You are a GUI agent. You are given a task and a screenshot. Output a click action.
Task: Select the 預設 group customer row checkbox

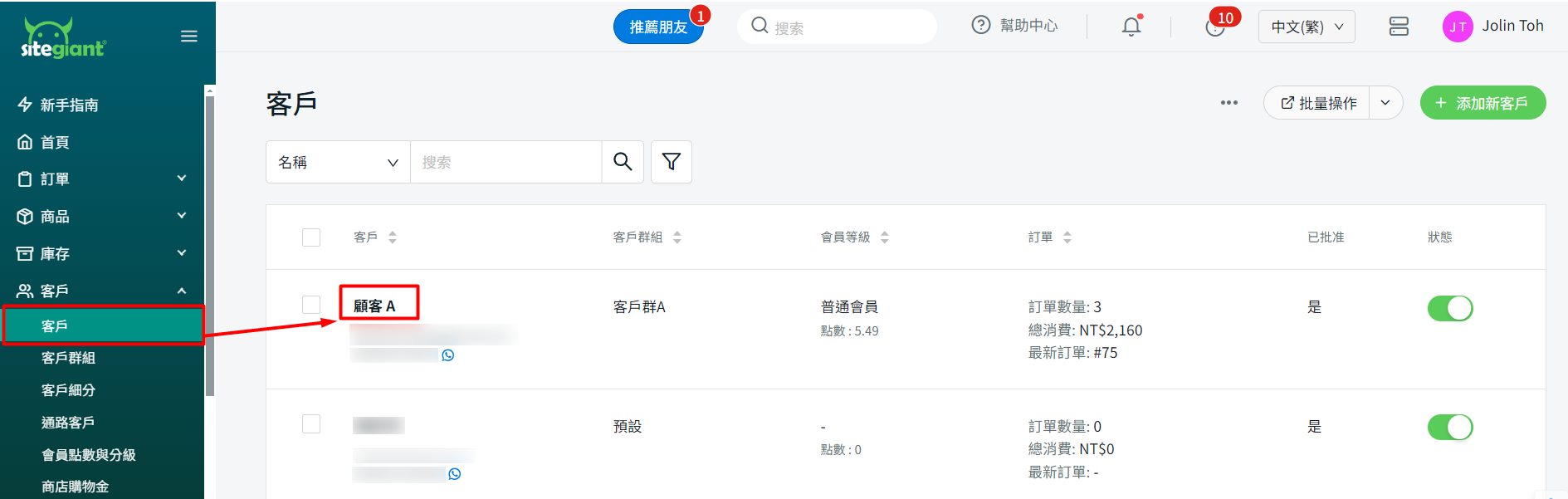(x=311, y=424)
